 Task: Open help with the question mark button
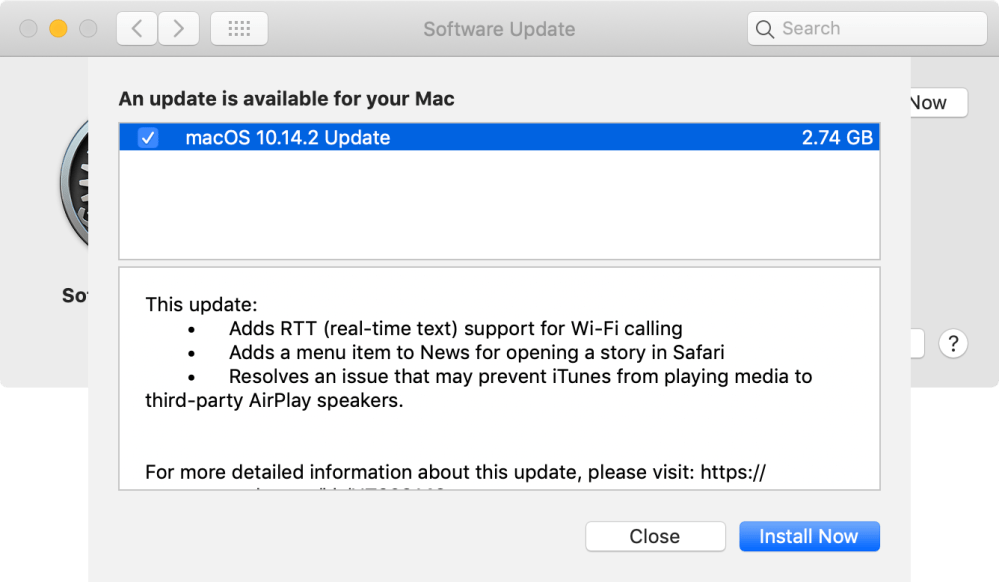953,344
